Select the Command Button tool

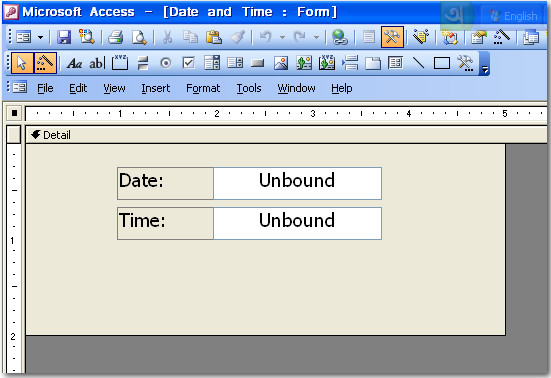(258, 63)
